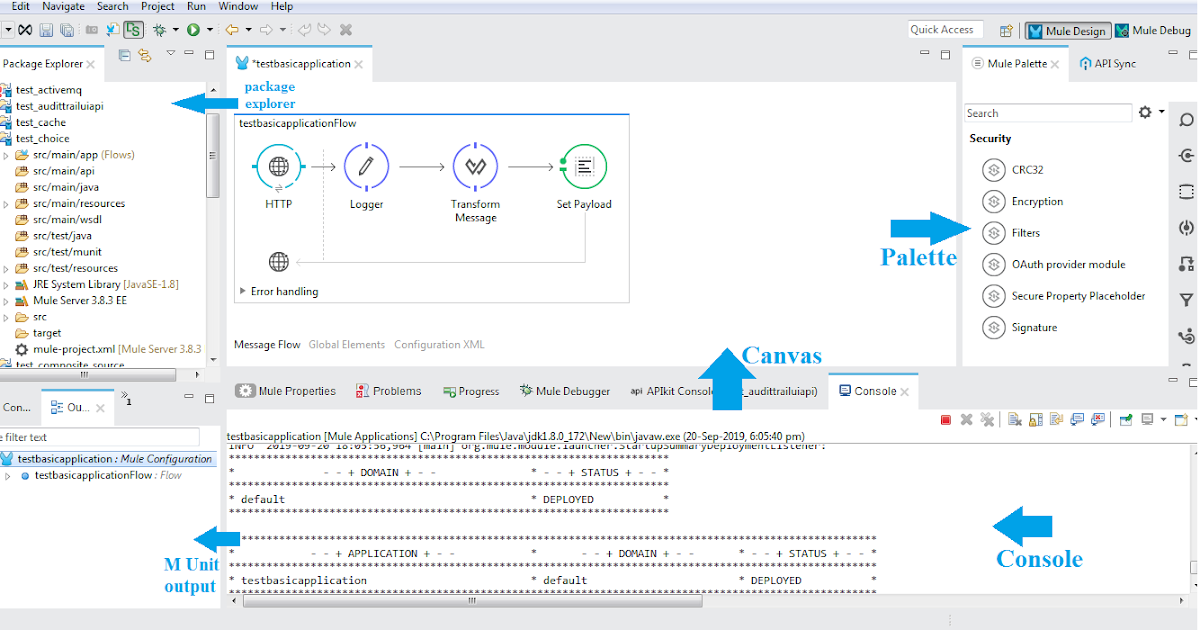Expand the src/main/app (Flows) folder
The height and width of the screenshot is (630, 1200).
coord(6,155)
